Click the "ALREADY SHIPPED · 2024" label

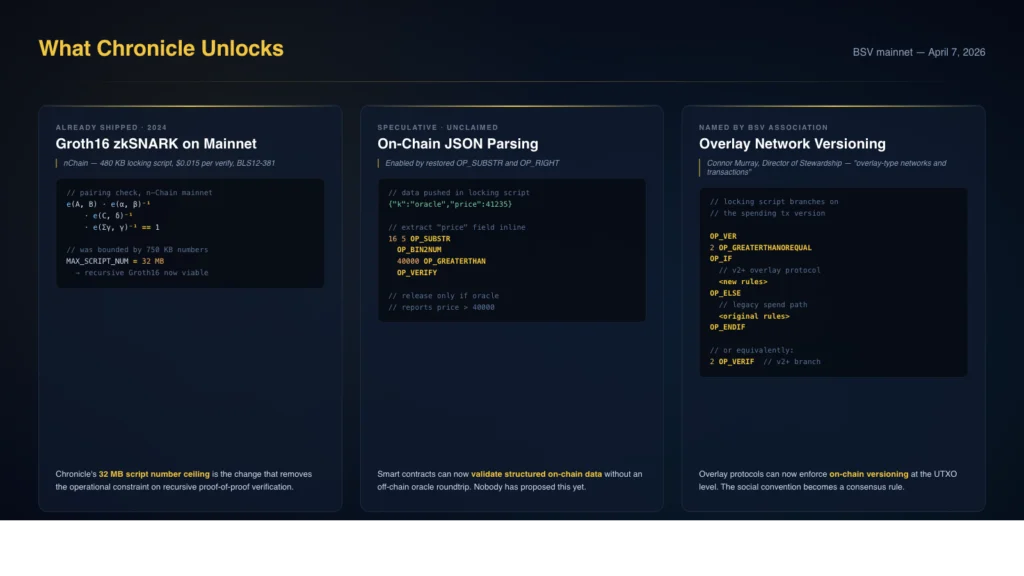[x=113, y=128]
